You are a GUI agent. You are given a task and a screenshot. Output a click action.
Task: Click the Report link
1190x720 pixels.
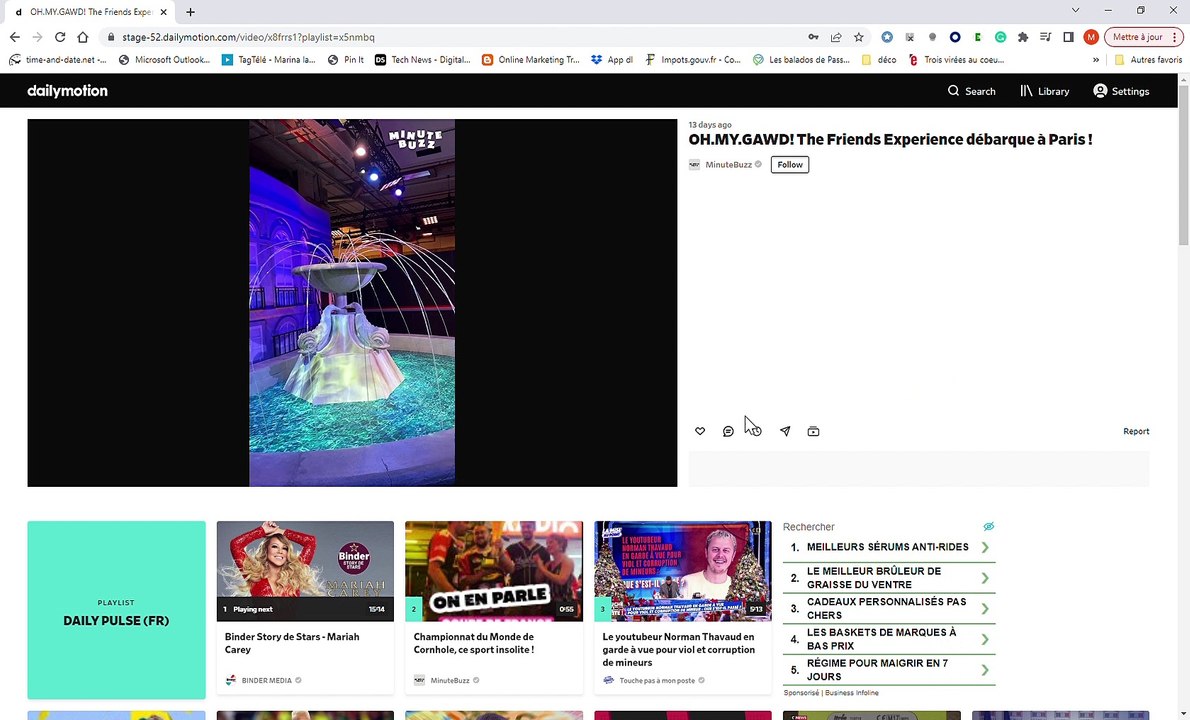[x=1136, y=431]
